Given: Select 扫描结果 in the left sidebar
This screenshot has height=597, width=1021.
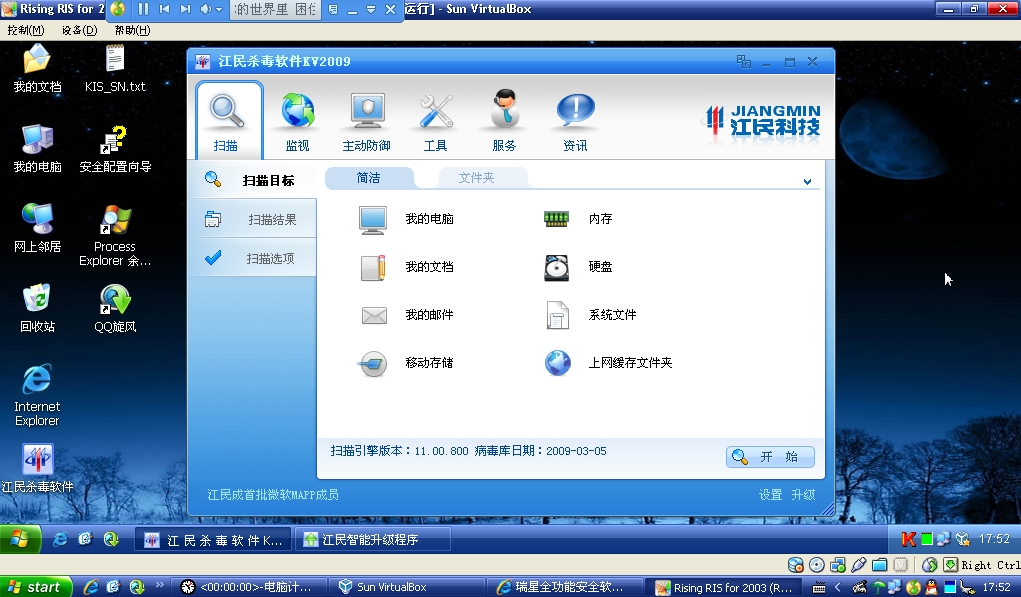Looking at the screenshot, I should 253,219.
